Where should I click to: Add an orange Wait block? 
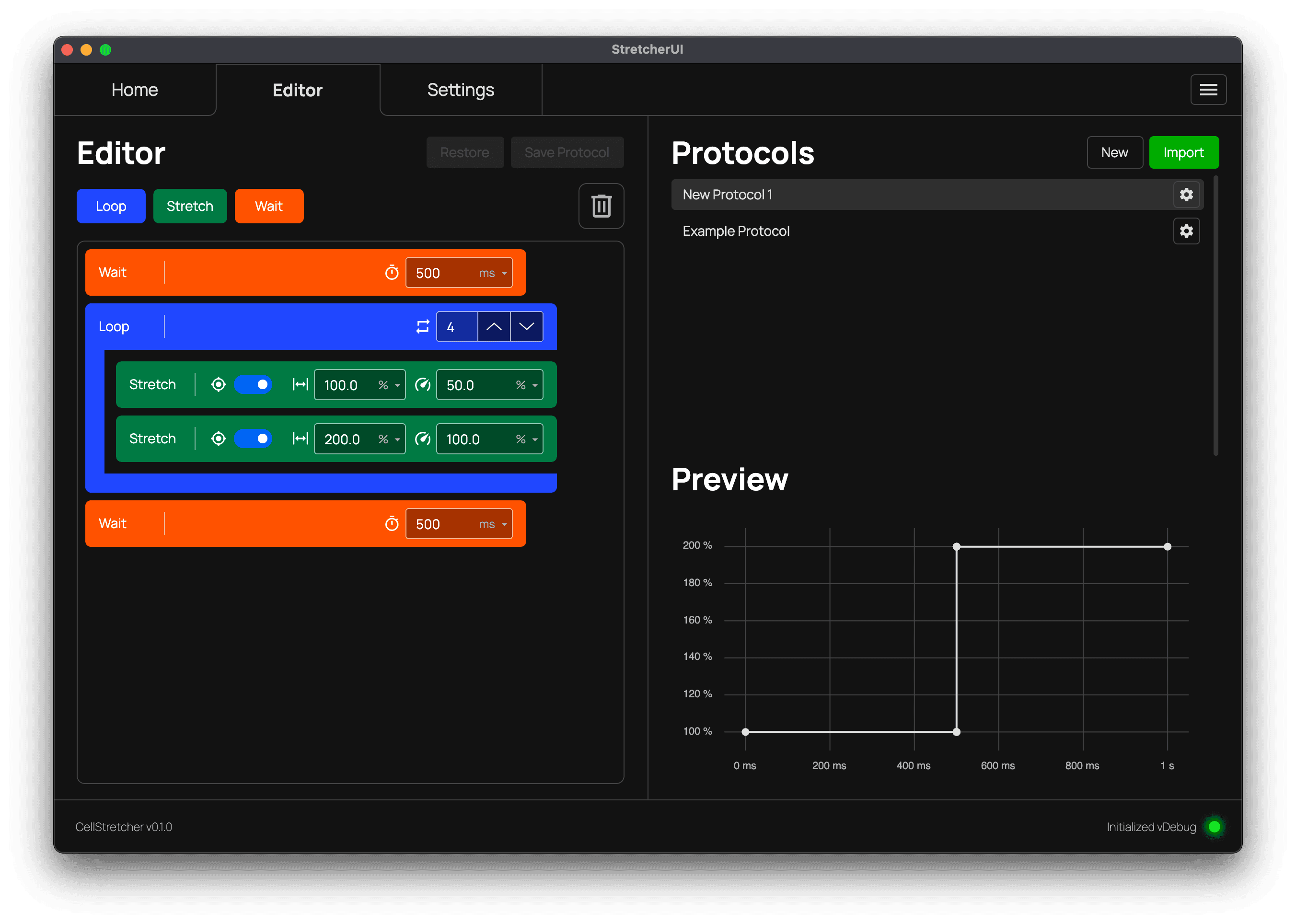coord(268,206)
